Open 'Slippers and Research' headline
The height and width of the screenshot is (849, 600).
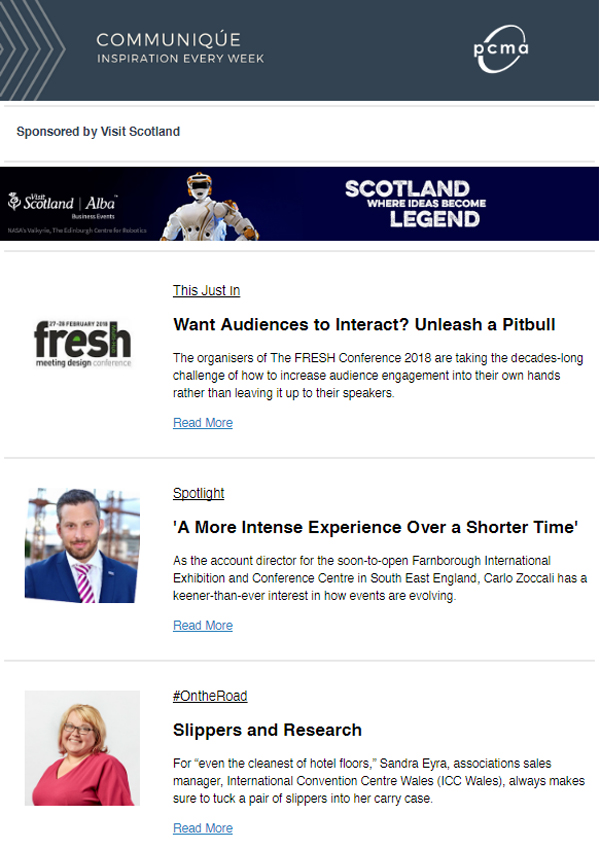pos(267,730)
